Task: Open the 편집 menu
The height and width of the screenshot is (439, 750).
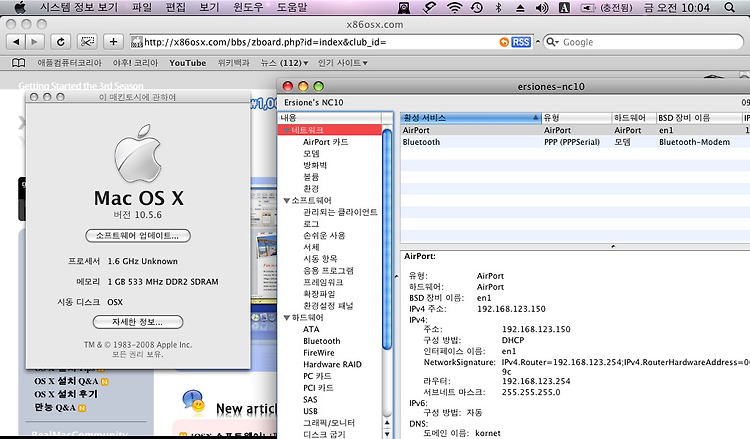Action: 176,7
